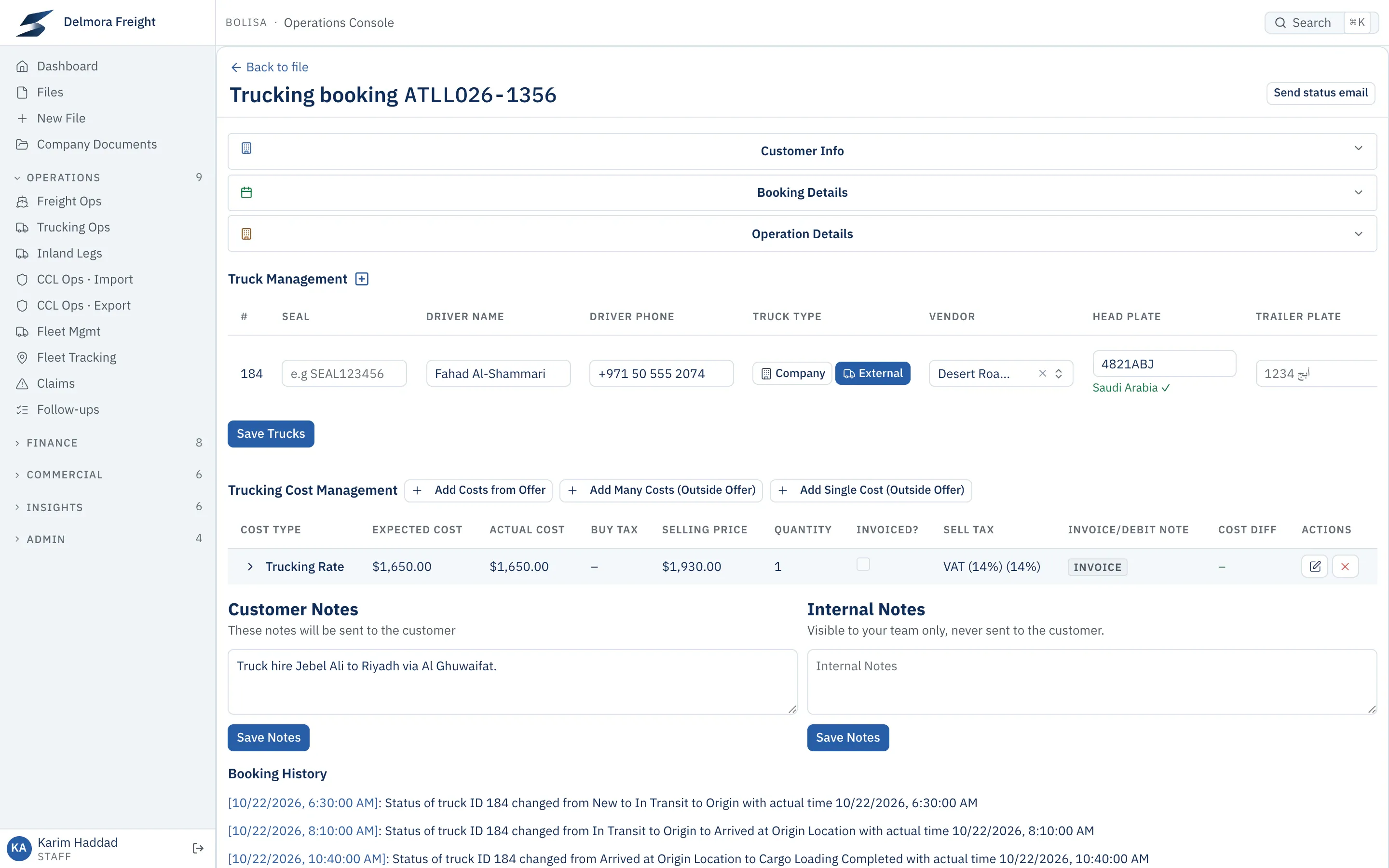This screenshot has height=868, width=1389.
Task: Save the Customer Notes
Action: coord(269,738)
